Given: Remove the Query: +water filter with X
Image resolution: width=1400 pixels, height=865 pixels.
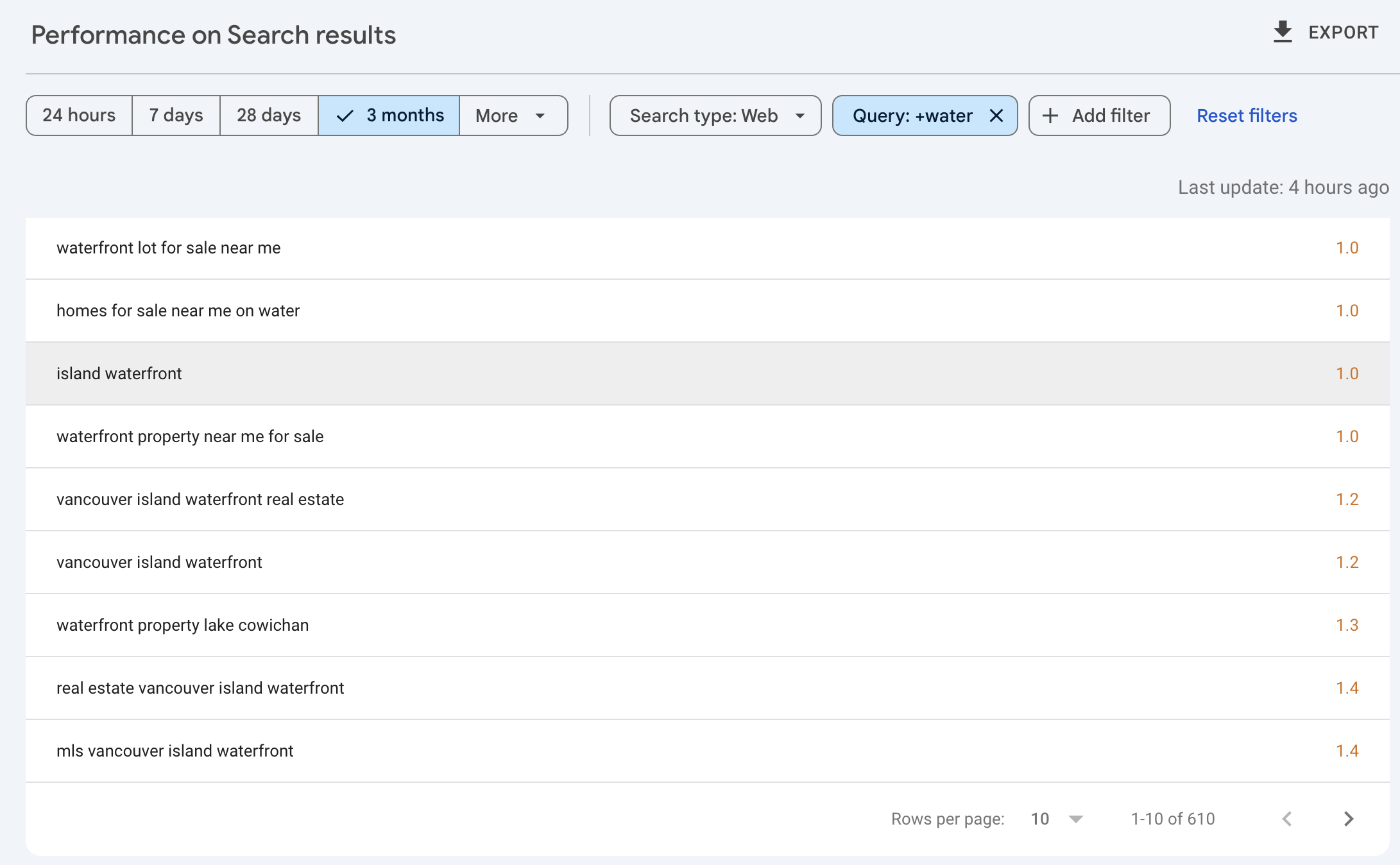Looking at the screenshot, I should pyautogui.click(x=996, y=116).
